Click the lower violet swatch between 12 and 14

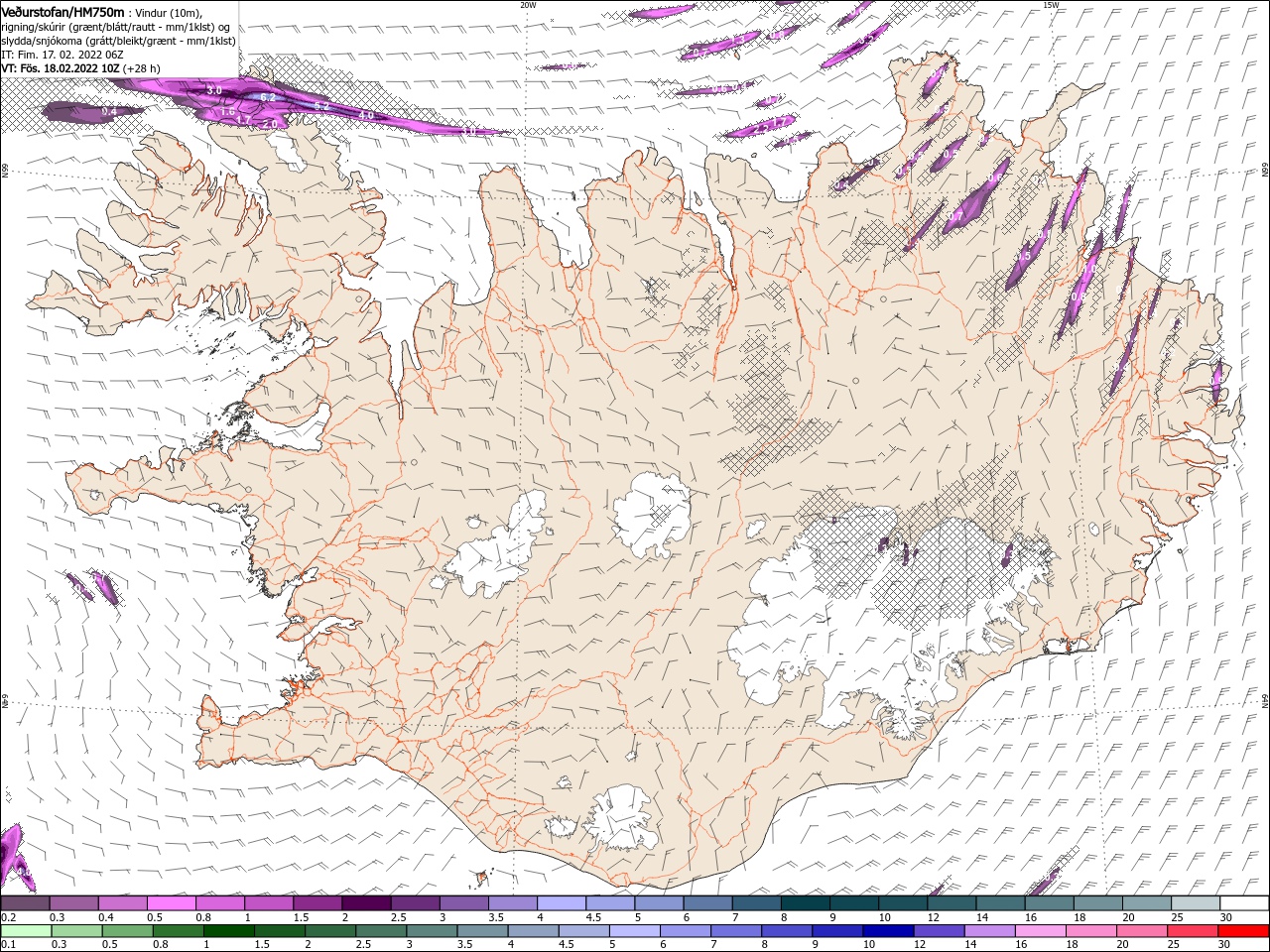(x=939, y=931)
